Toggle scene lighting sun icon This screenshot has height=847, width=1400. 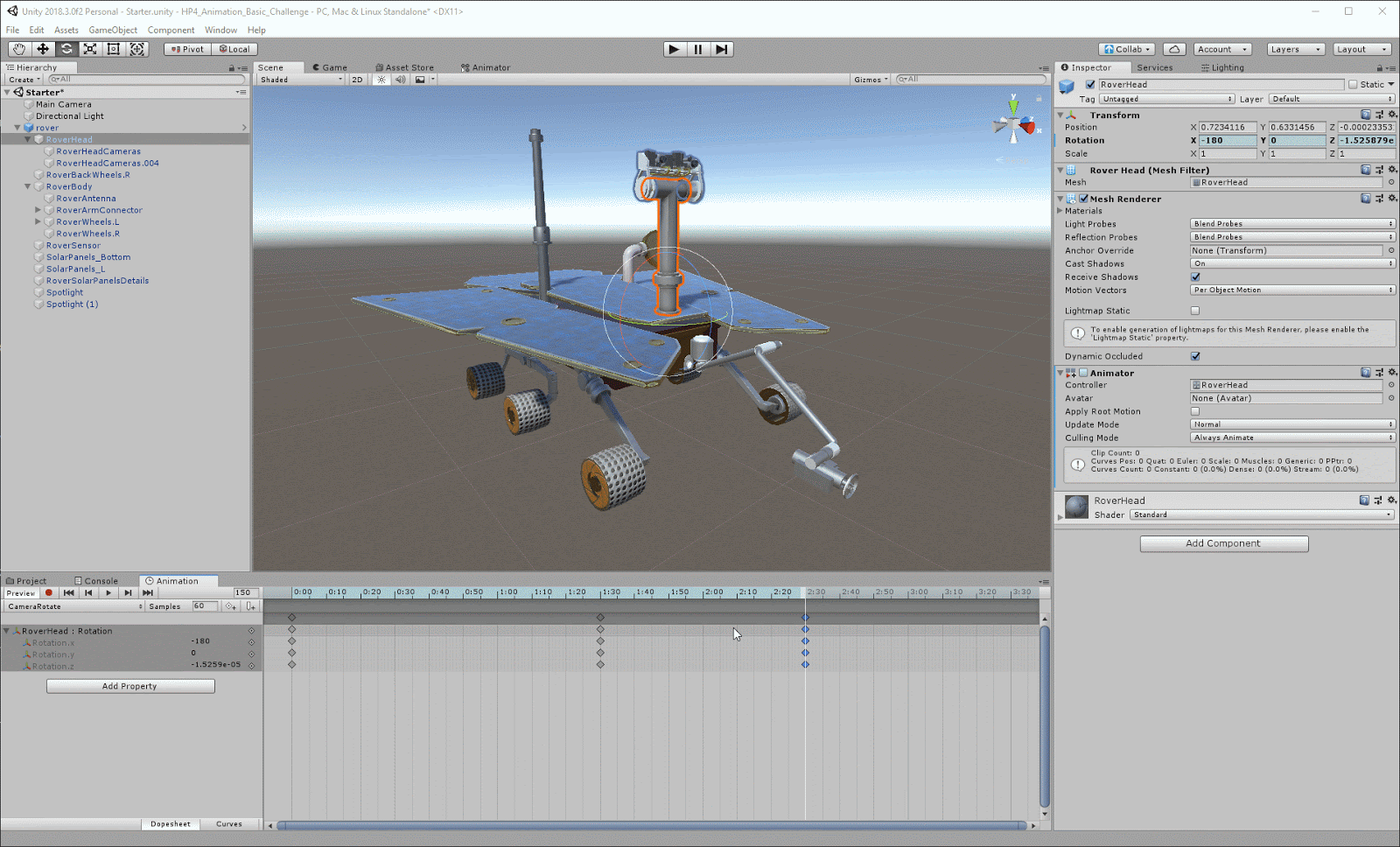[381, 80]
